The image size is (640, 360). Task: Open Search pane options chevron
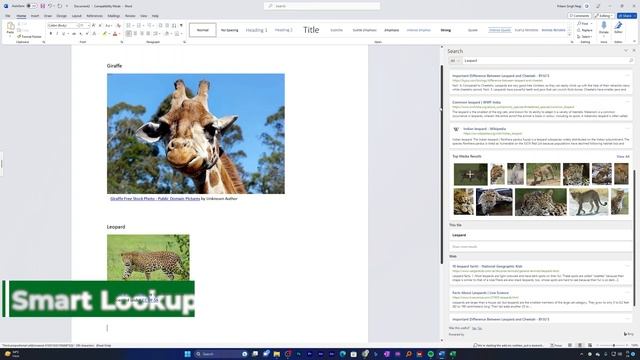coord(626,51)
